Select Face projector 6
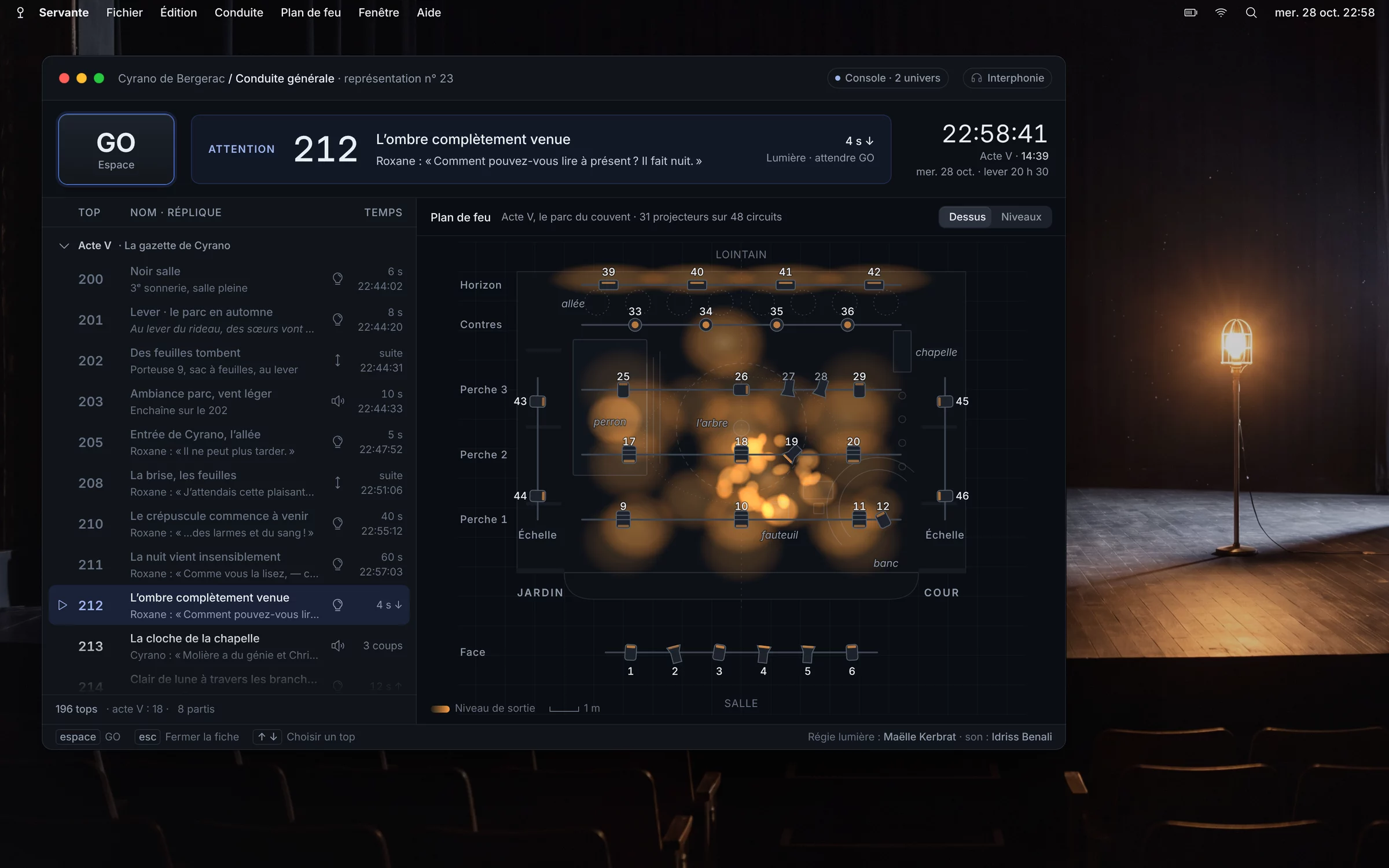Image resolution: width=1389 pixels, height=868 pixels. pyautogui.click(x=852, y=652)
